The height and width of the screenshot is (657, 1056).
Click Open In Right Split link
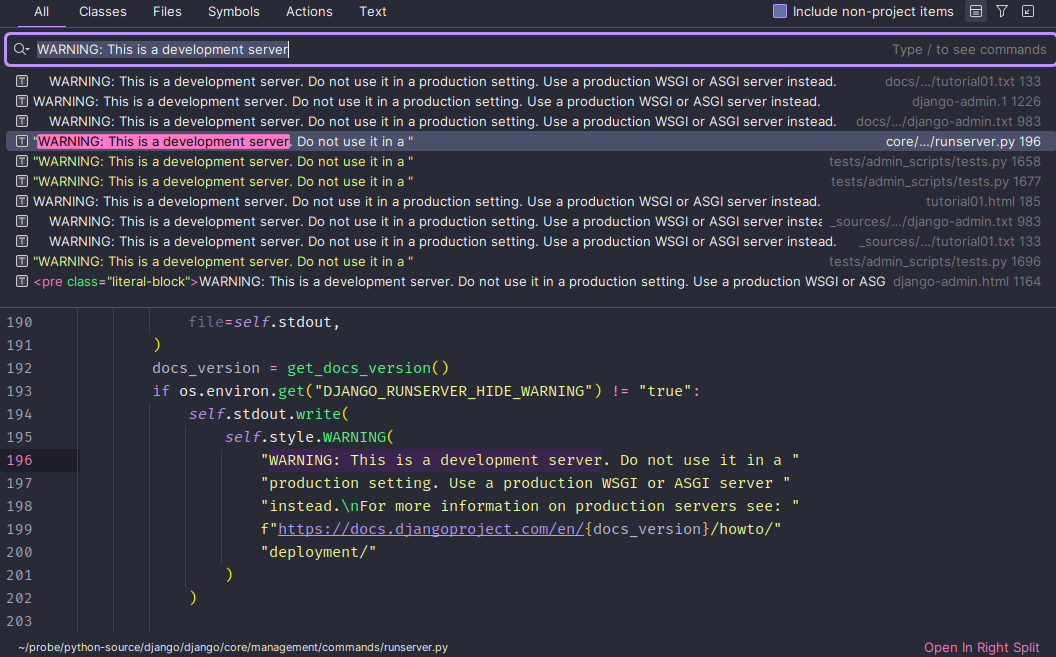click(x=982, y=648)
